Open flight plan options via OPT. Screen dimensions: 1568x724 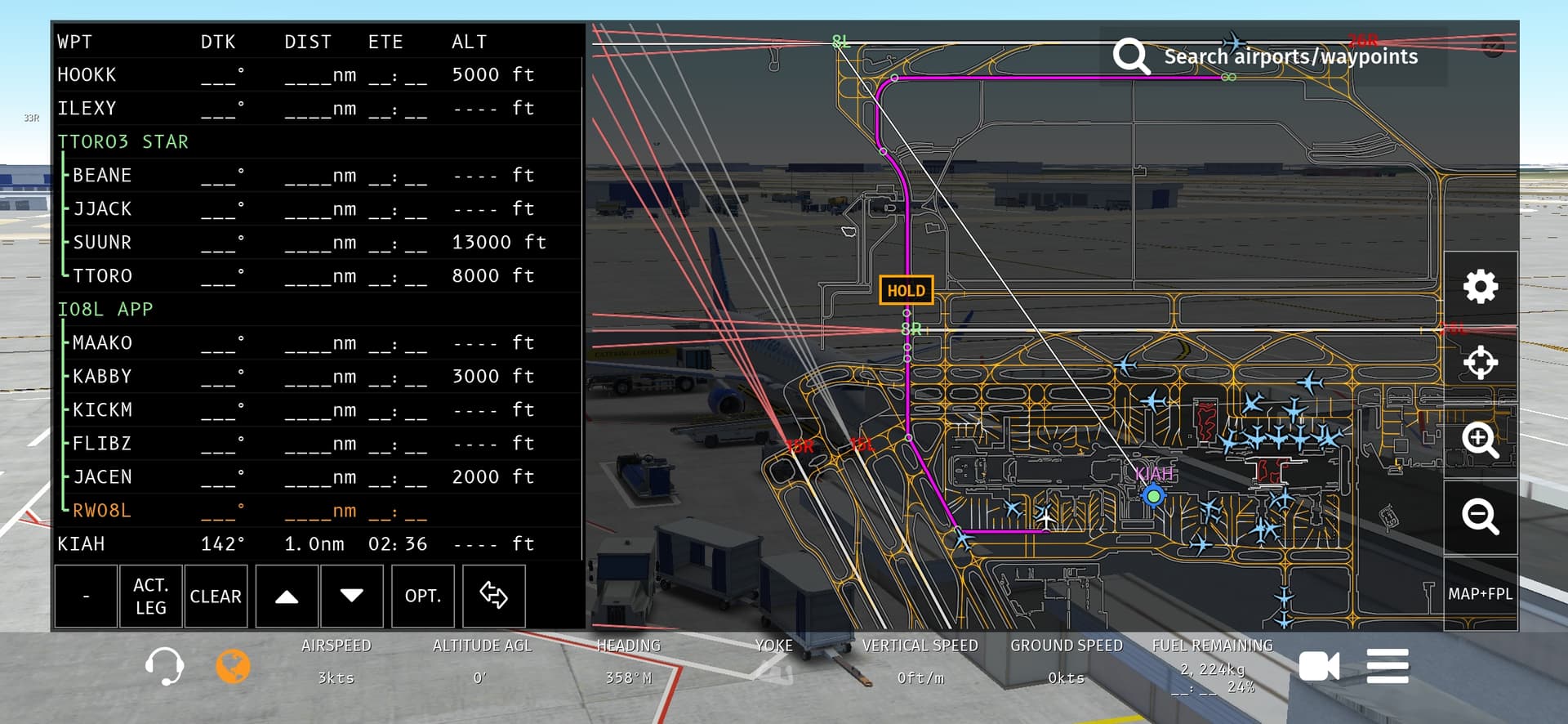(x=423, y=597)
